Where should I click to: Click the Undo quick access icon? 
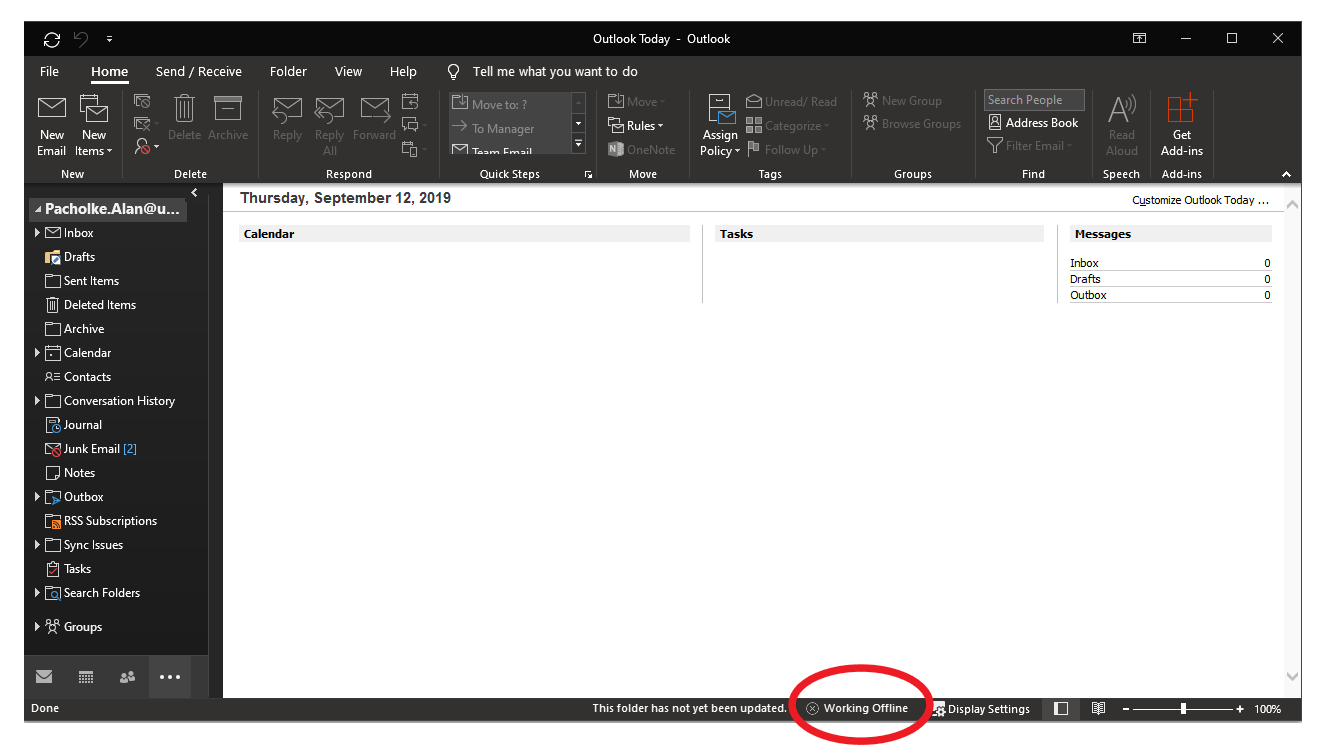81,39
